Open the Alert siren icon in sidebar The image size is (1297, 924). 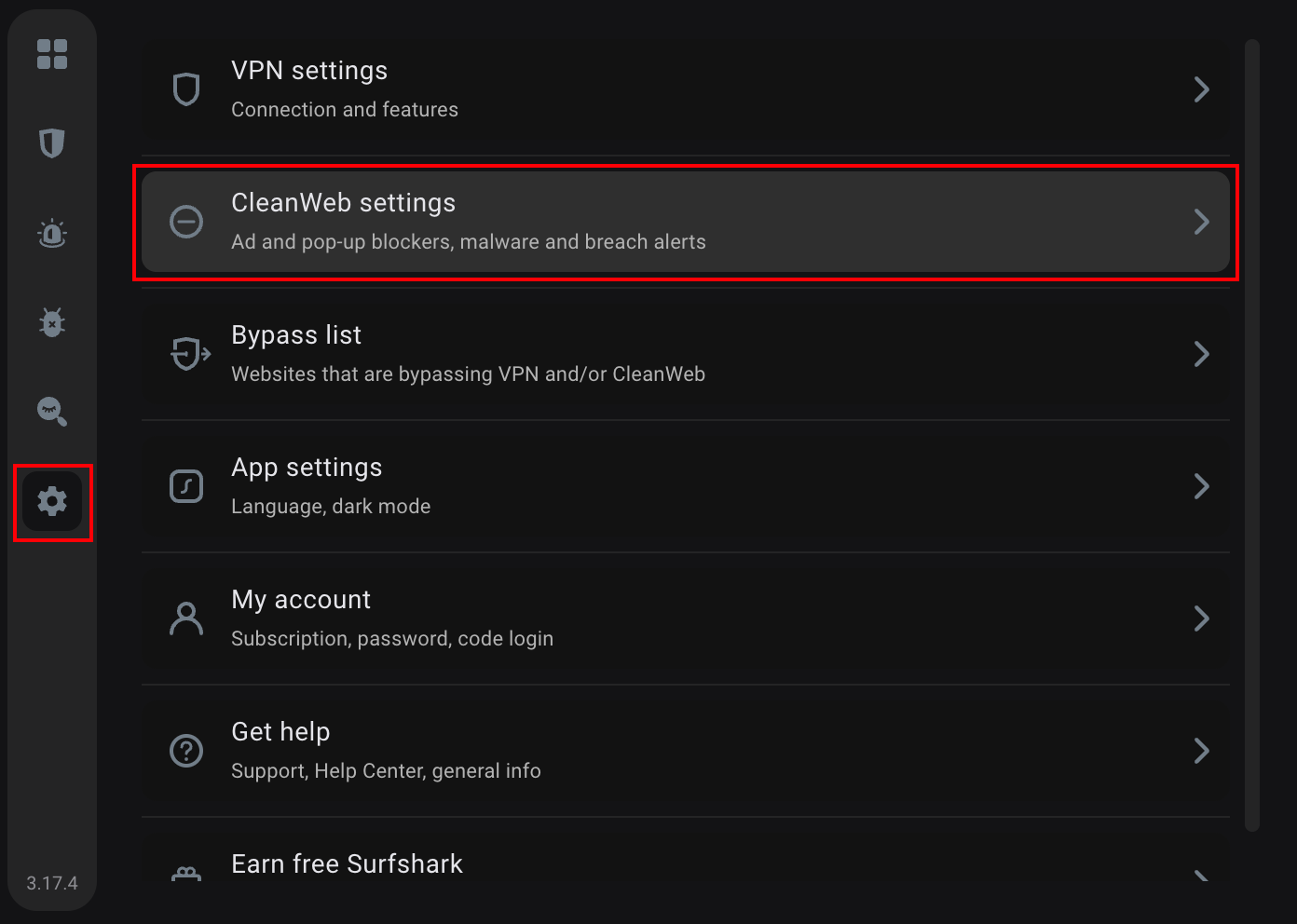click(x=52, y=233)
